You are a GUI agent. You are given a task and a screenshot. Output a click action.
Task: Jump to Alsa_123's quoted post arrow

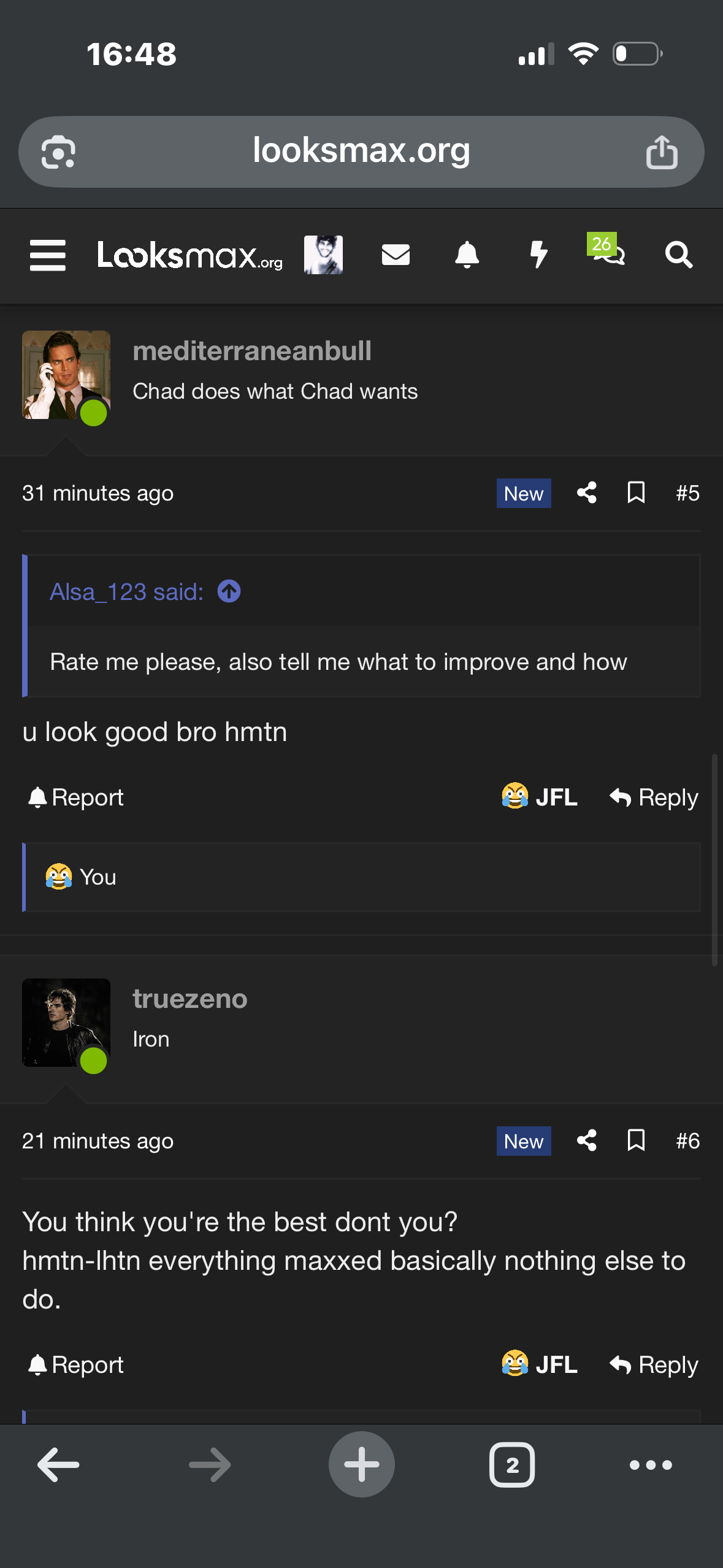229,592
